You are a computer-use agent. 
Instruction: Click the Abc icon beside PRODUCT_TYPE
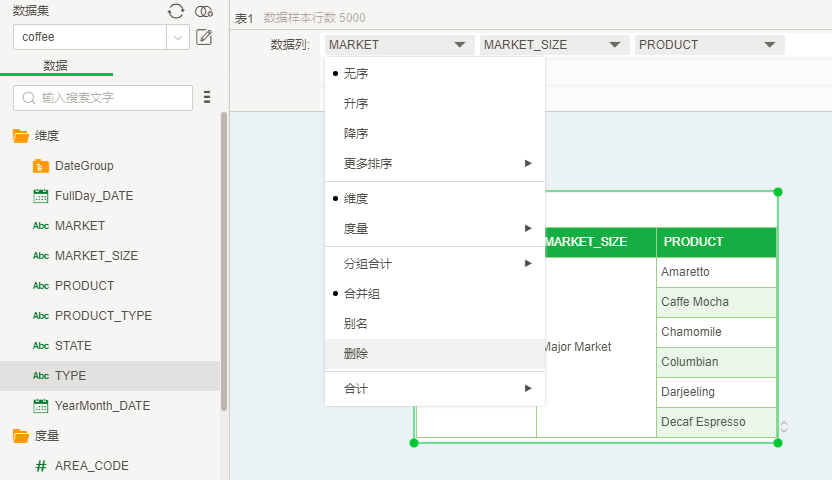click(x=41, y=316)
